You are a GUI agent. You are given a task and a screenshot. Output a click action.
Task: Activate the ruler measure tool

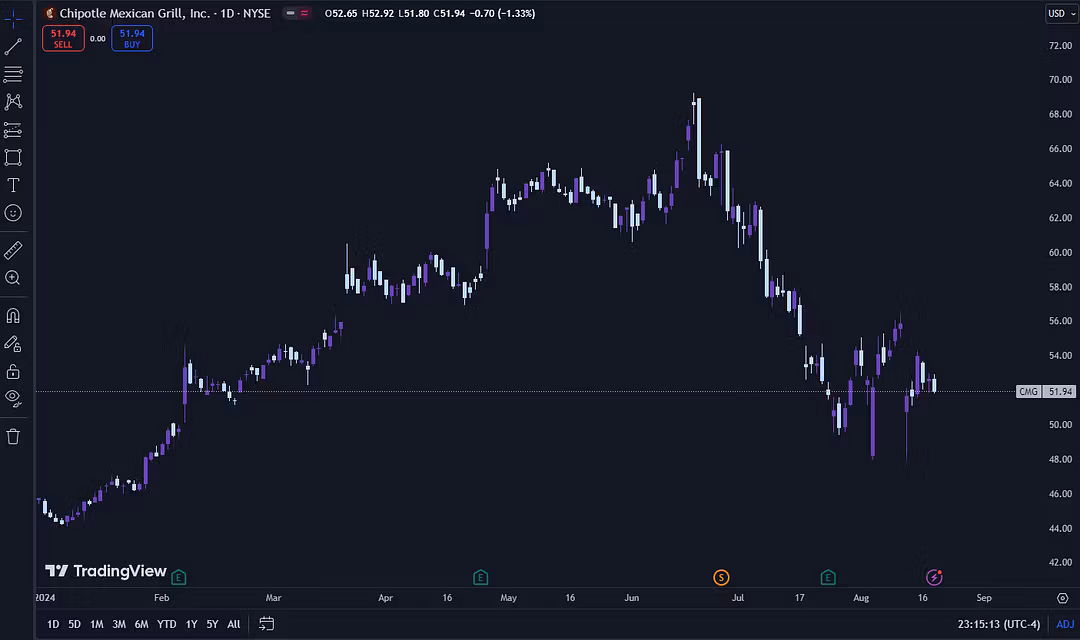pos(13,250)
